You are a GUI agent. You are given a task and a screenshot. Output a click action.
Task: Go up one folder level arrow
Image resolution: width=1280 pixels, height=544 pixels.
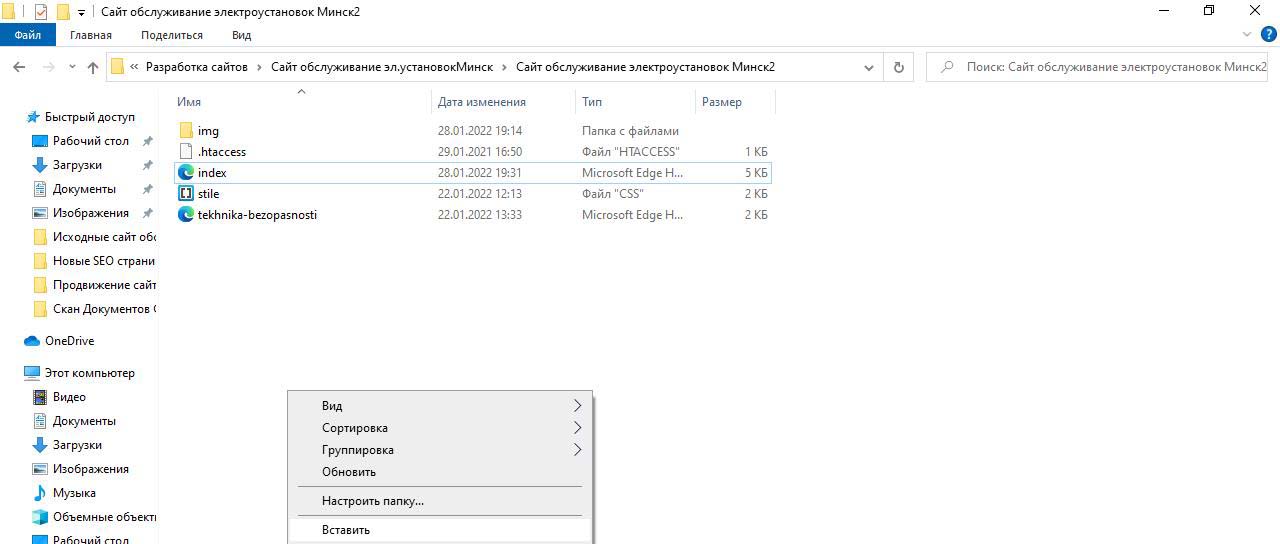click(x=93, y=67)
